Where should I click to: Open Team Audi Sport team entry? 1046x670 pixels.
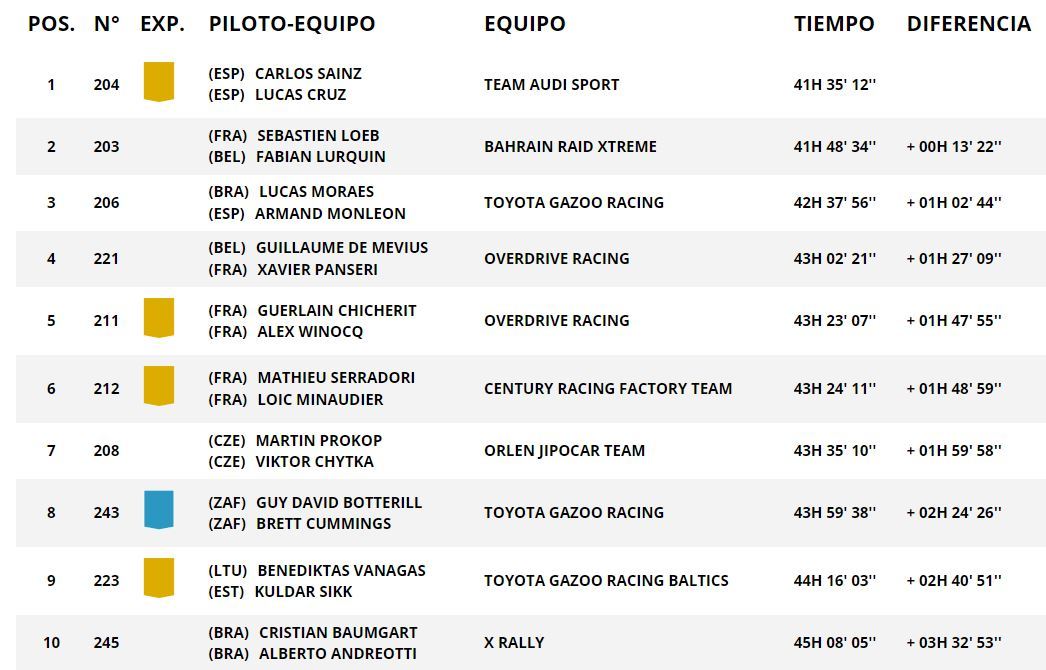[x=551, y=85]
